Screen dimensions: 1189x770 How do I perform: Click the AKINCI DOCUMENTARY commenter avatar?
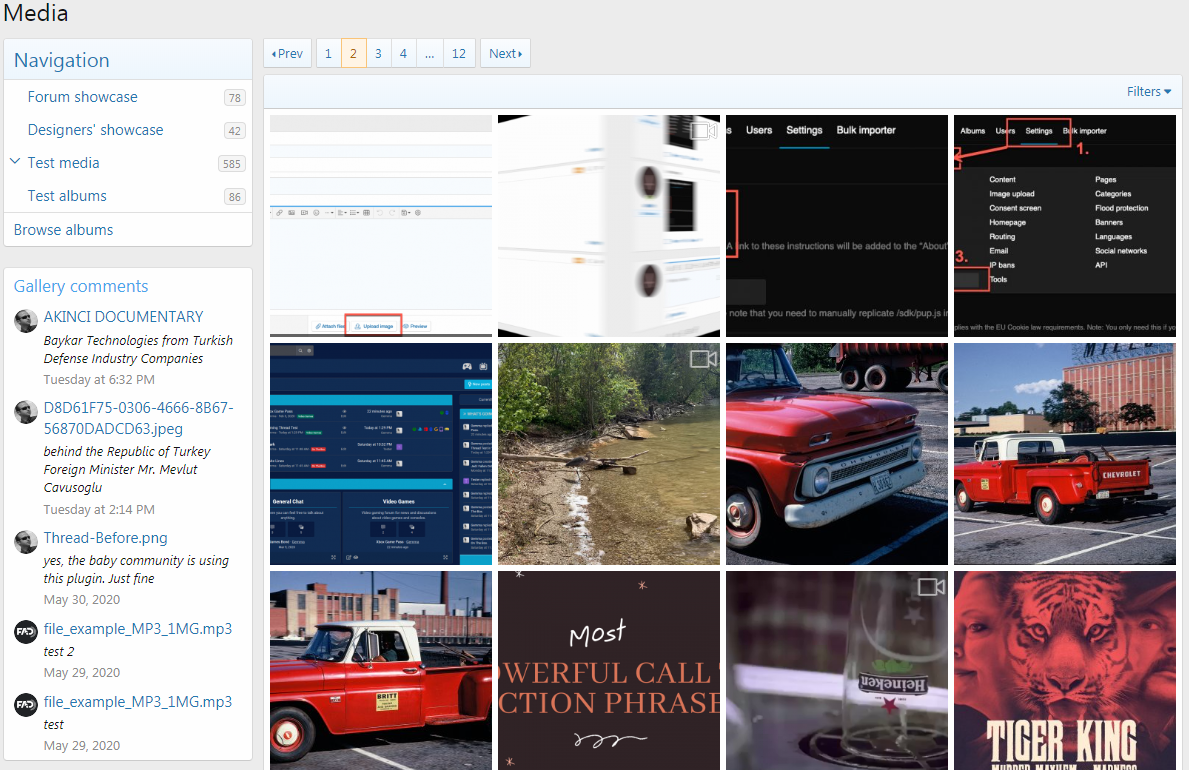point(26,321)
